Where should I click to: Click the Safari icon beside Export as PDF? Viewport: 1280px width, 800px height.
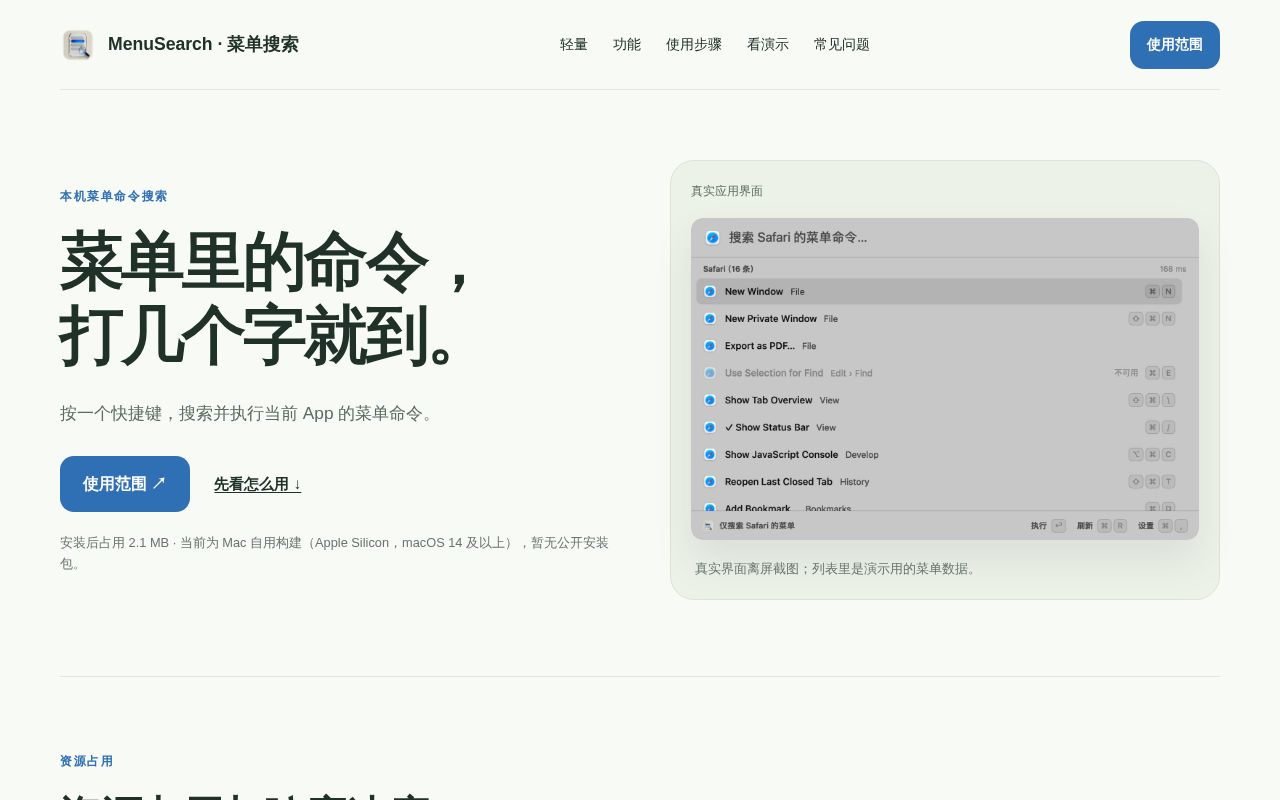(710, 346)
